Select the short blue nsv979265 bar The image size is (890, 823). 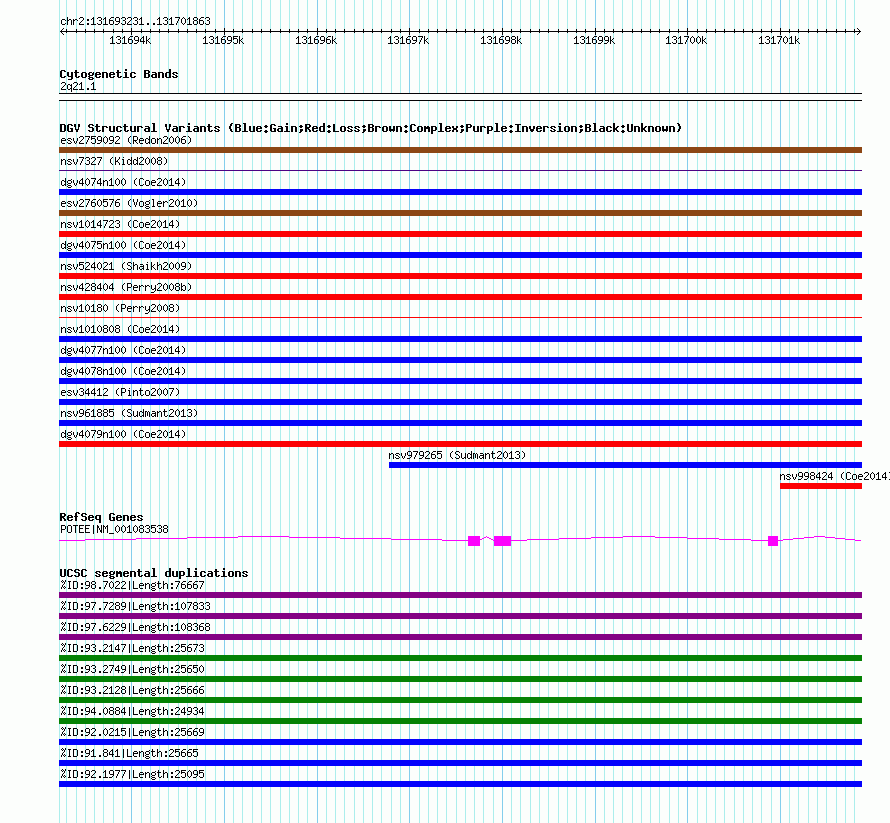point(625,465)
